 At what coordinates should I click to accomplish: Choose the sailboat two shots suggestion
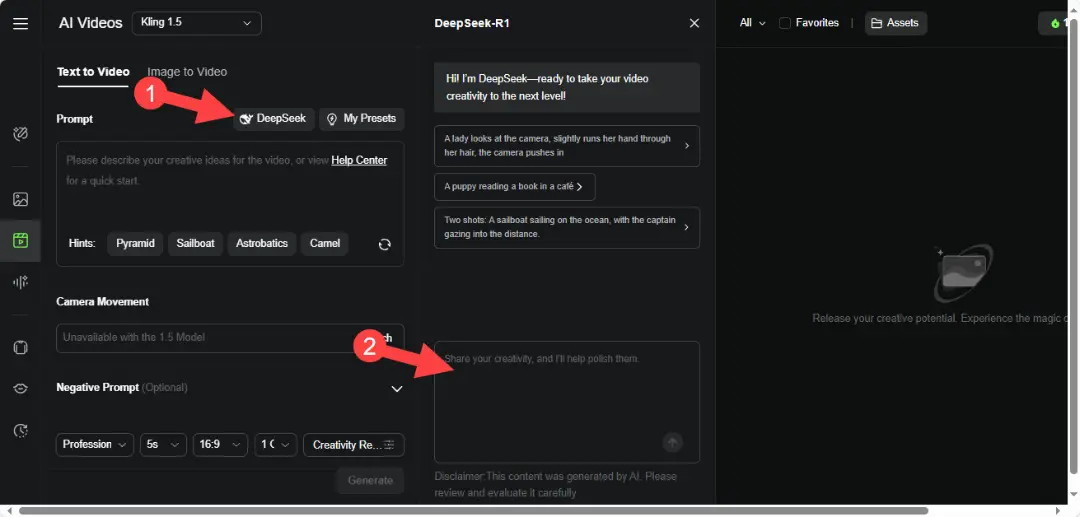[567, 228]
